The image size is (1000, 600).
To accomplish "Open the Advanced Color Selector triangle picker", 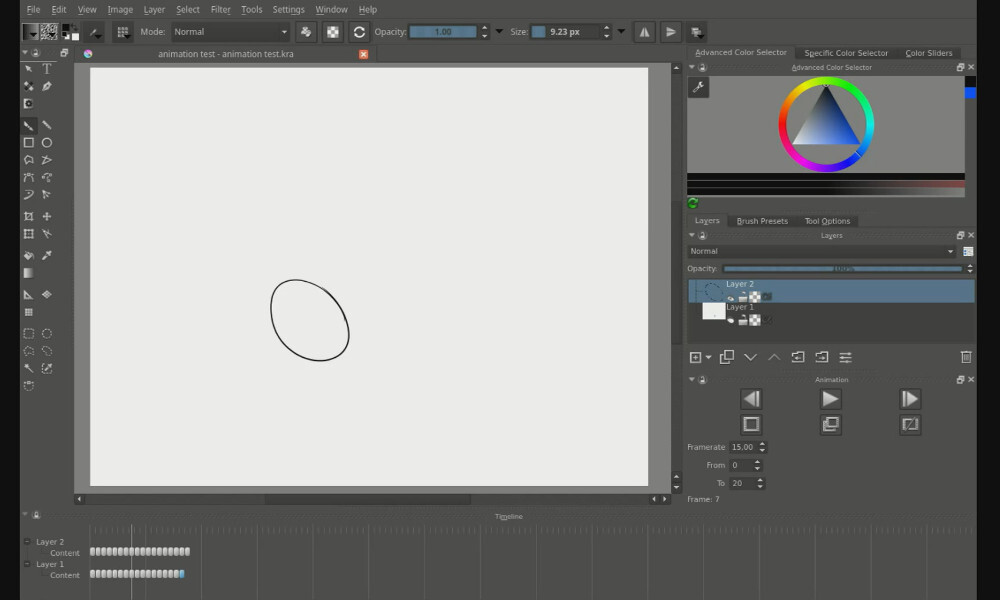I will pyautogui.click(x=827, y=123).
